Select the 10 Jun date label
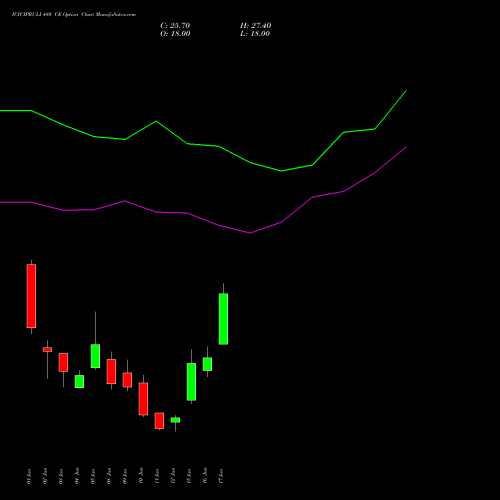Screen dimensions: 500x500 141,476
